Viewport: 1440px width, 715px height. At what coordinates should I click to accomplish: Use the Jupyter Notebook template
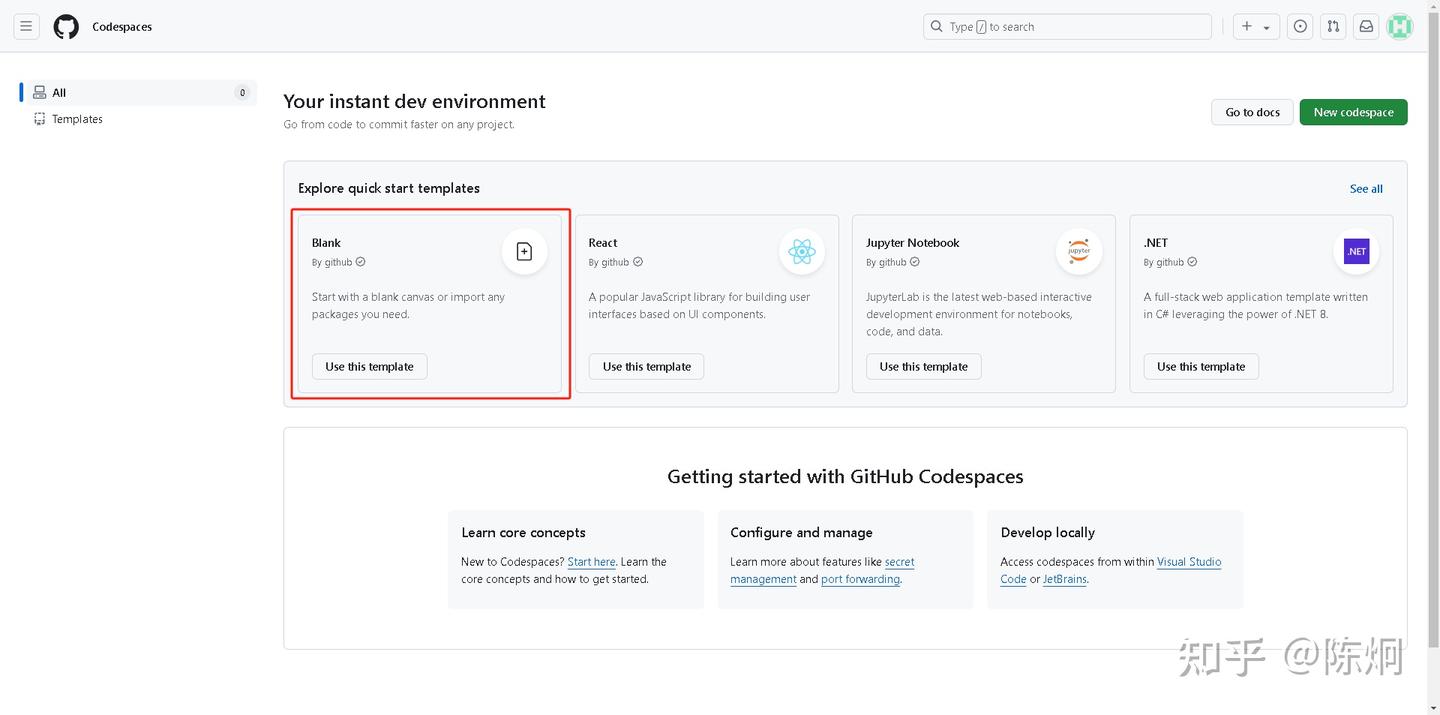[x=923, y=367]
